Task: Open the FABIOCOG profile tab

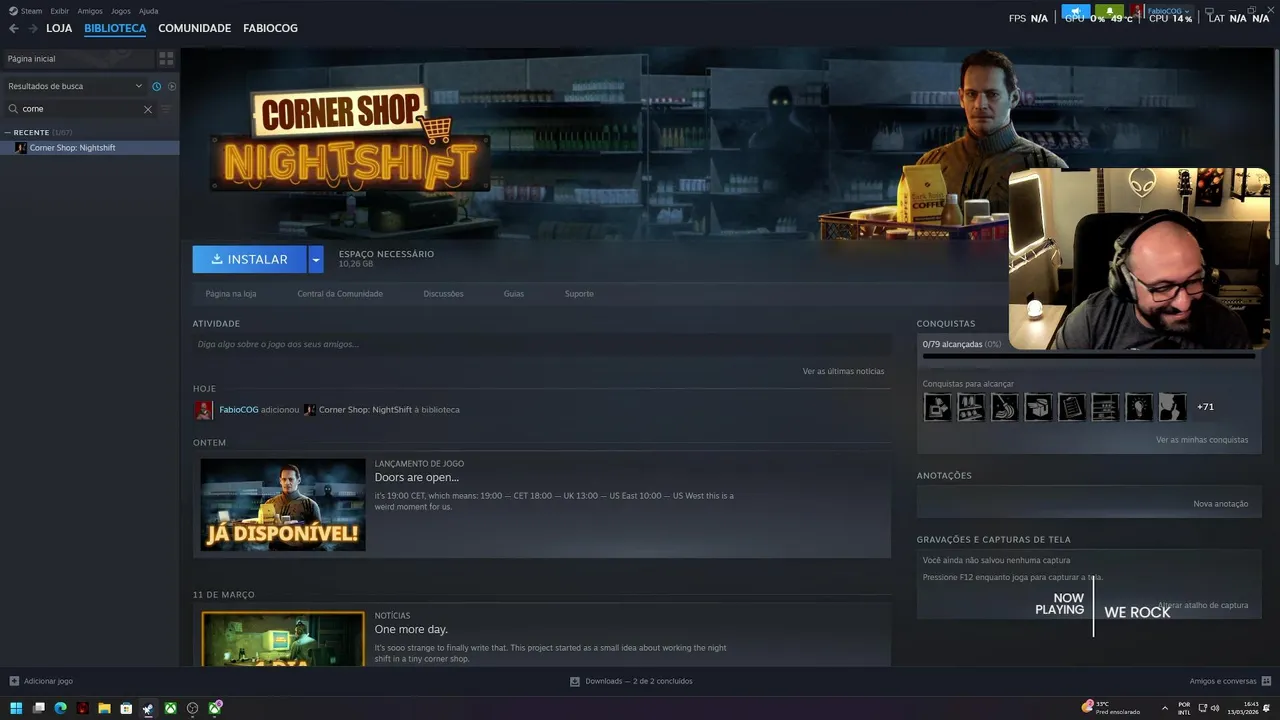Action: click(x=270, y=28)
